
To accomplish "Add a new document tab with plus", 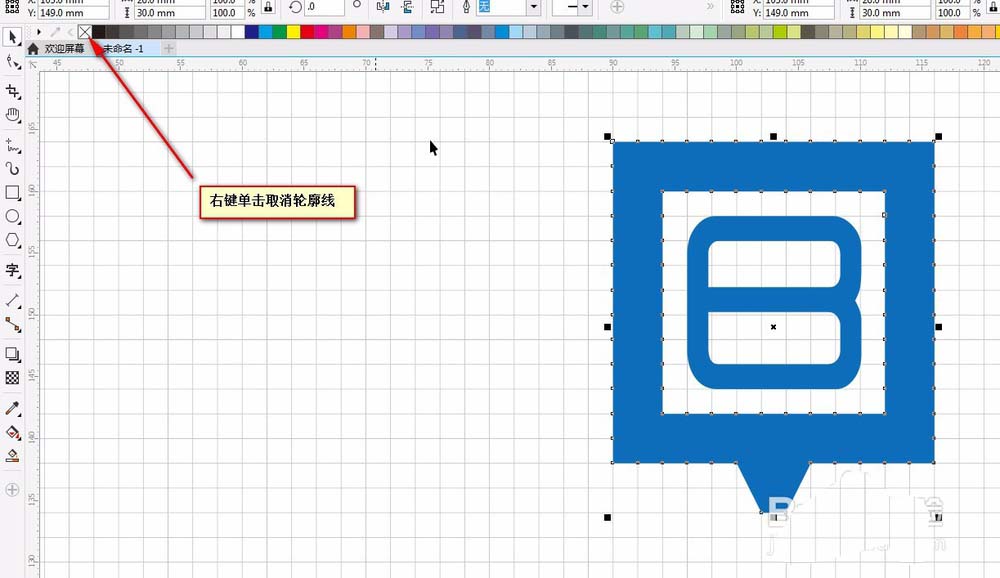I will click(x=168, y=48).
